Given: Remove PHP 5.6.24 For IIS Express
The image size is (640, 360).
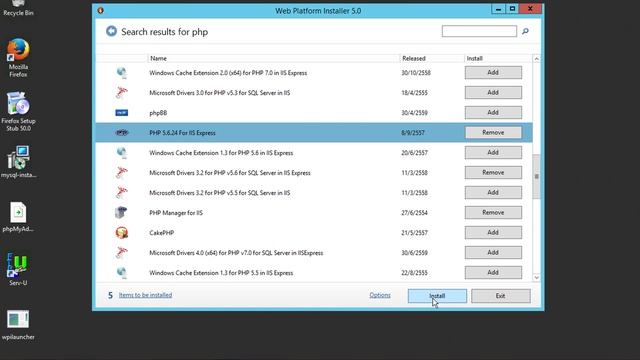Looking at the screenshot, I should [x=493, y=133].
